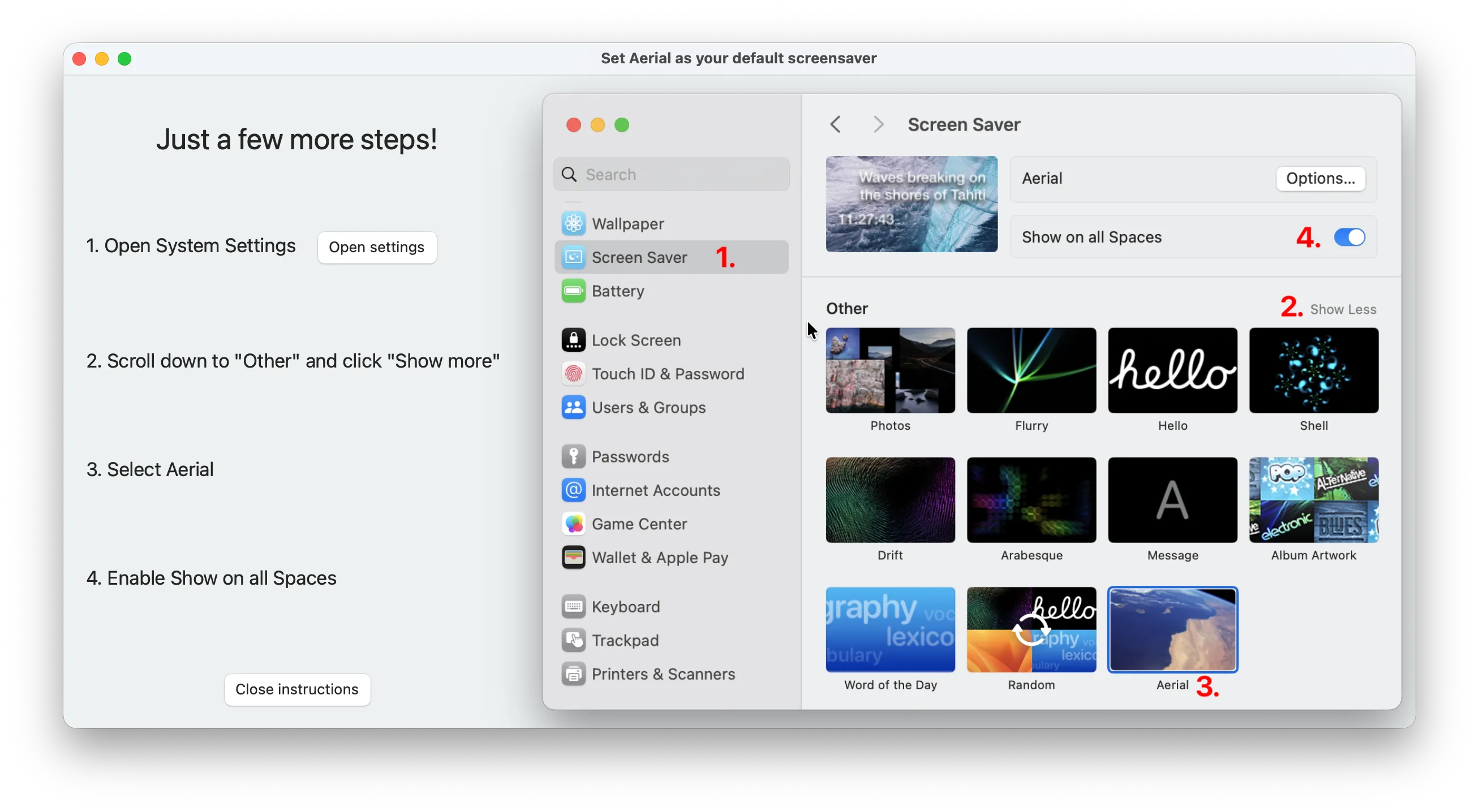Open Internet Accounts in the sidebar
This screenshot has width=1479, height=812.
[x=671, y=490]
